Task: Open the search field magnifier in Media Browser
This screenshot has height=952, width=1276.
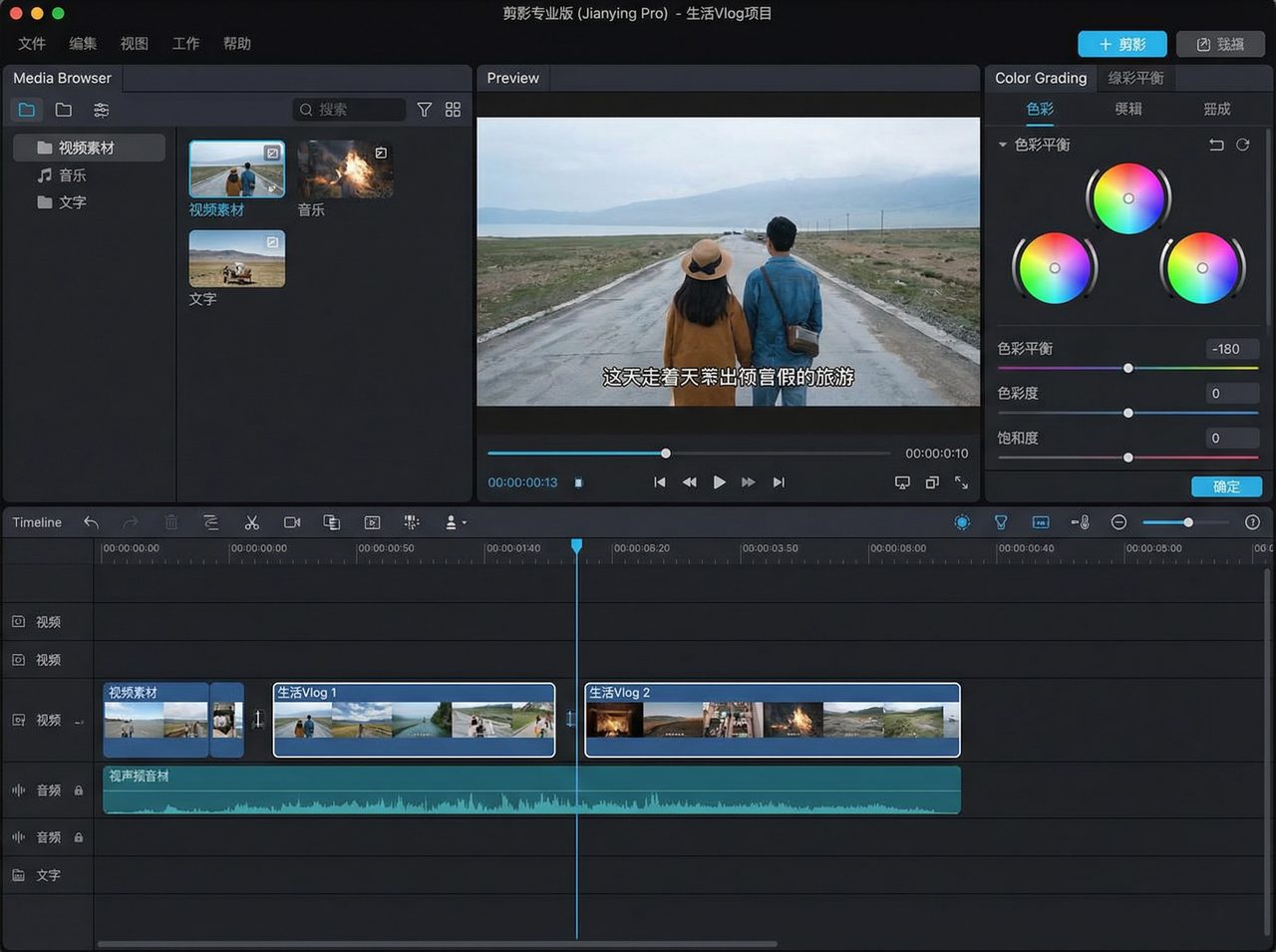Action: (305, 110)
